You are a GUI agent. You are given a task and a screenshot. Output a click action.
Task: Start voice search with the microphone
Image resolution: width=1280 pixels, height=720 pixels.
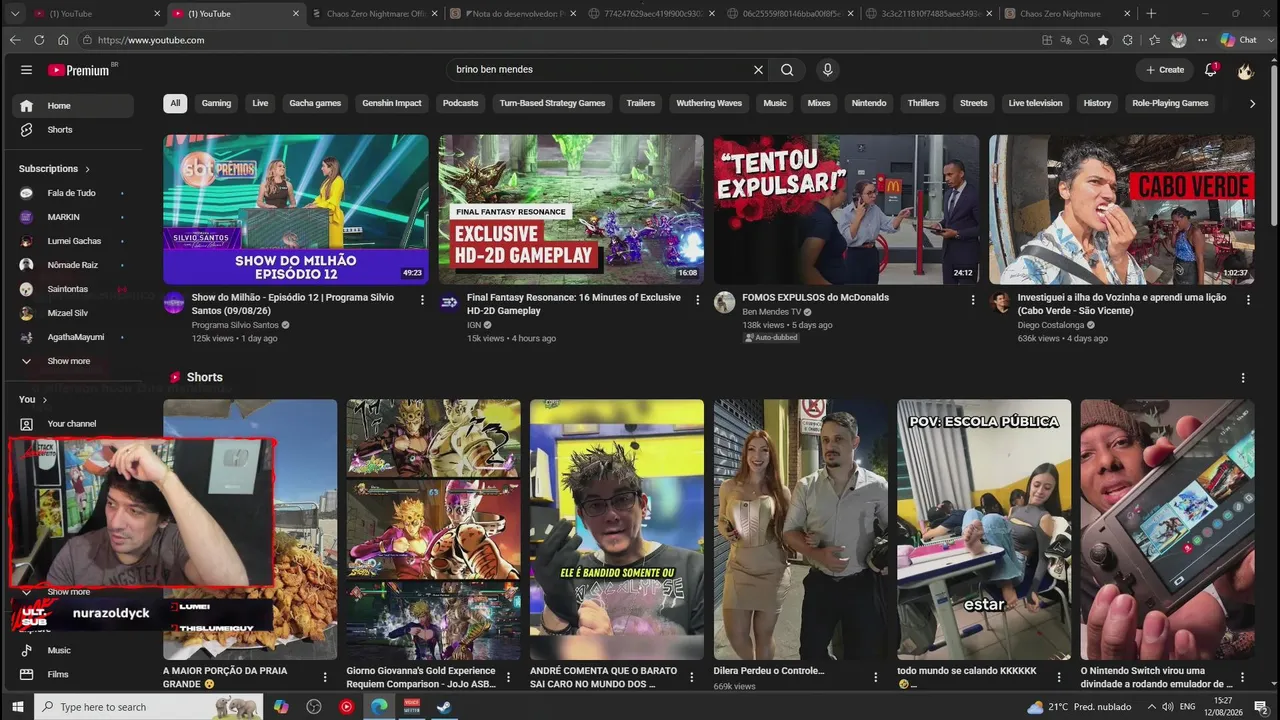point(827,70)
